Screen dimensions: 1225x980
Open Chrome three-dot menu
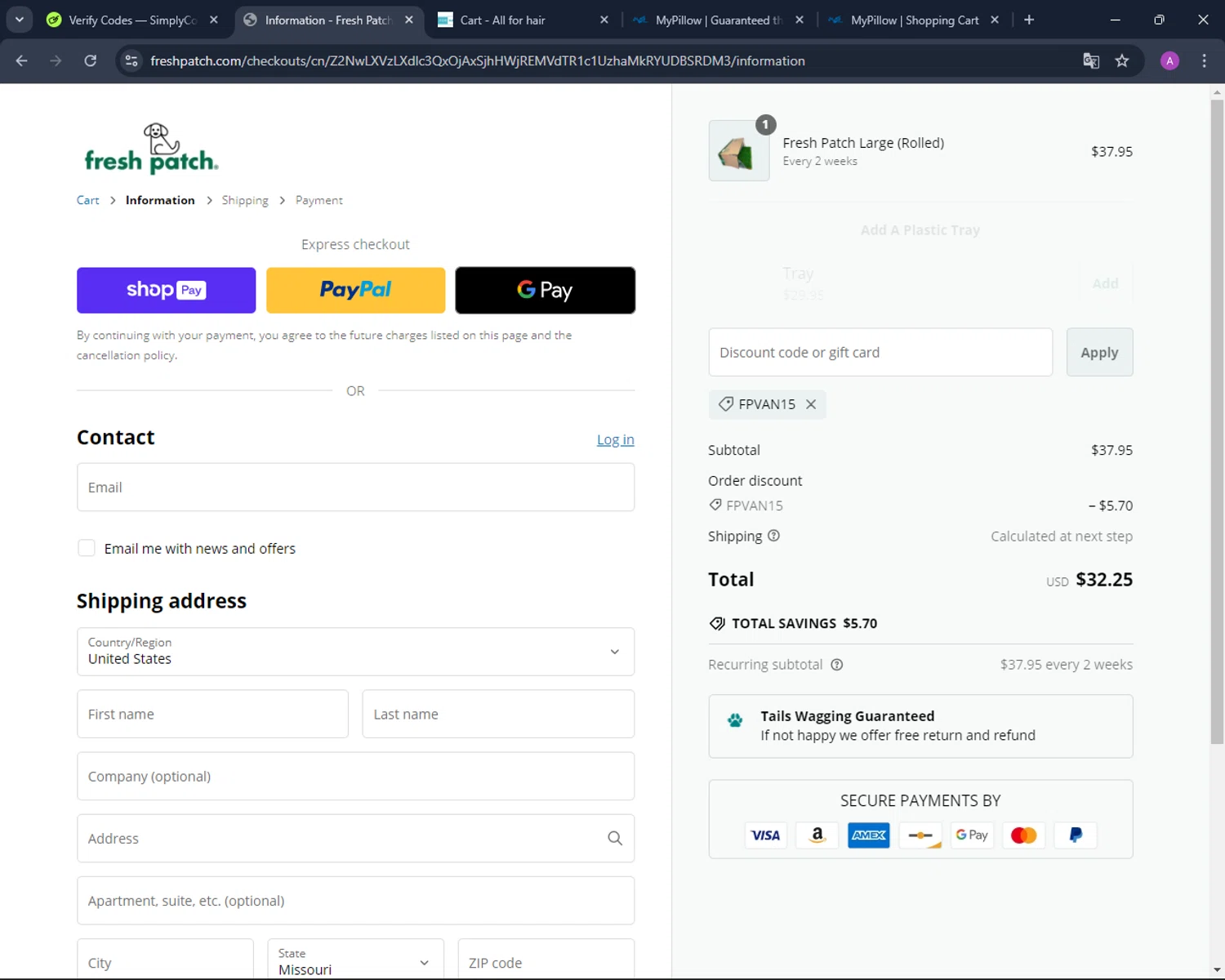1204,60
